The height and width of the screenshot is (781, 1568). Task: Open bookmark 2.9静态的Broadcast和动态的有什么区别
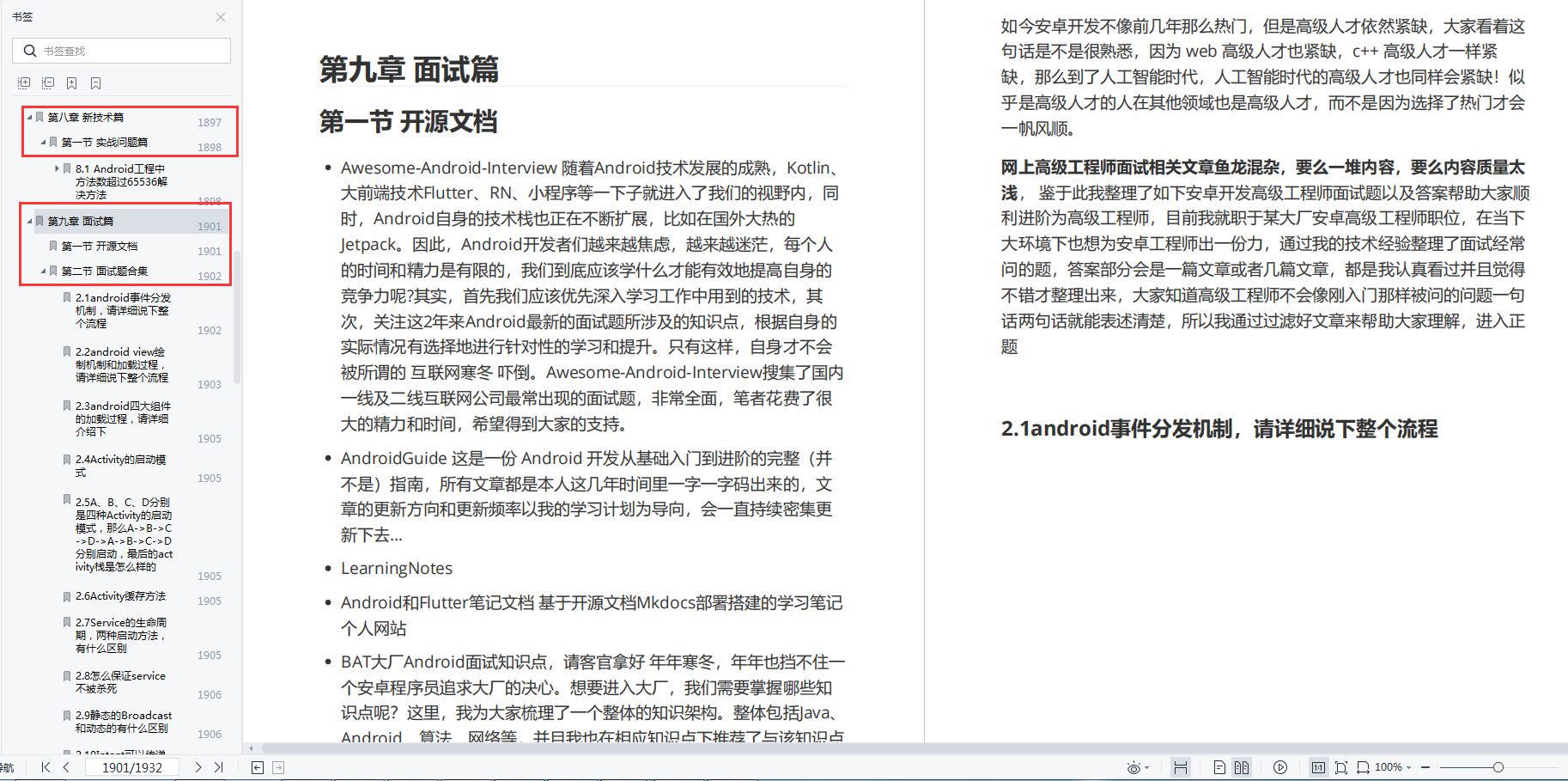pos(123,722)
